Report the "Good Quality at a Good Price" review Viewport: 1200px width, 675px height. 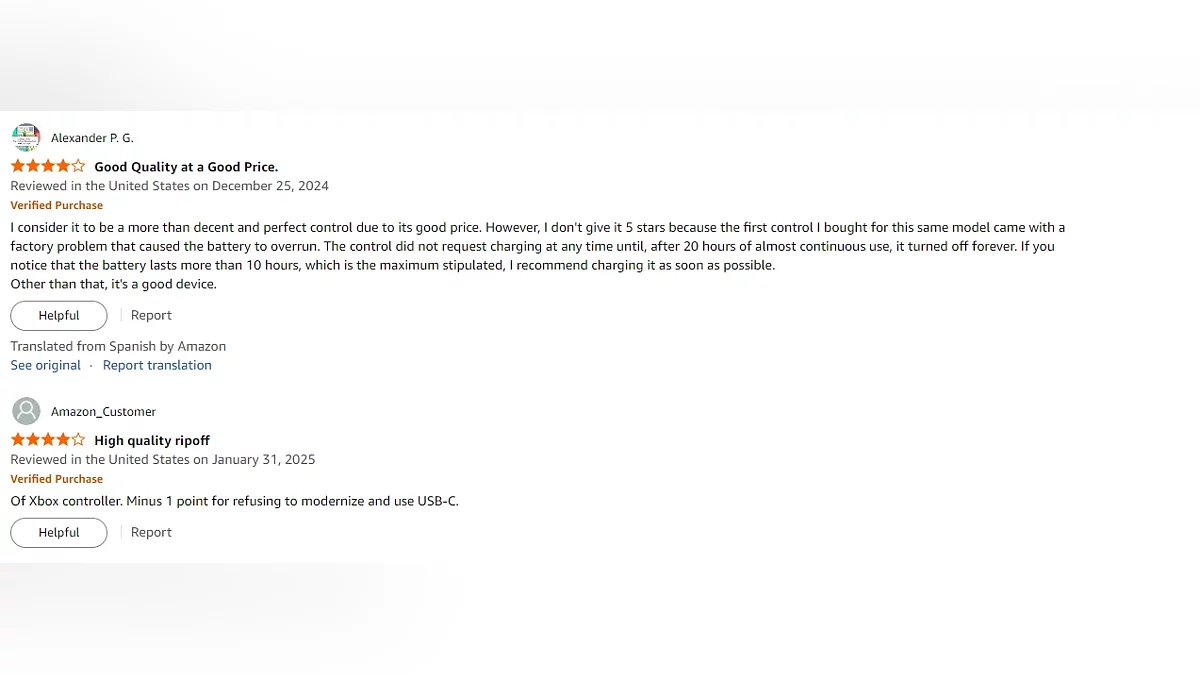(x=151, y=315)
